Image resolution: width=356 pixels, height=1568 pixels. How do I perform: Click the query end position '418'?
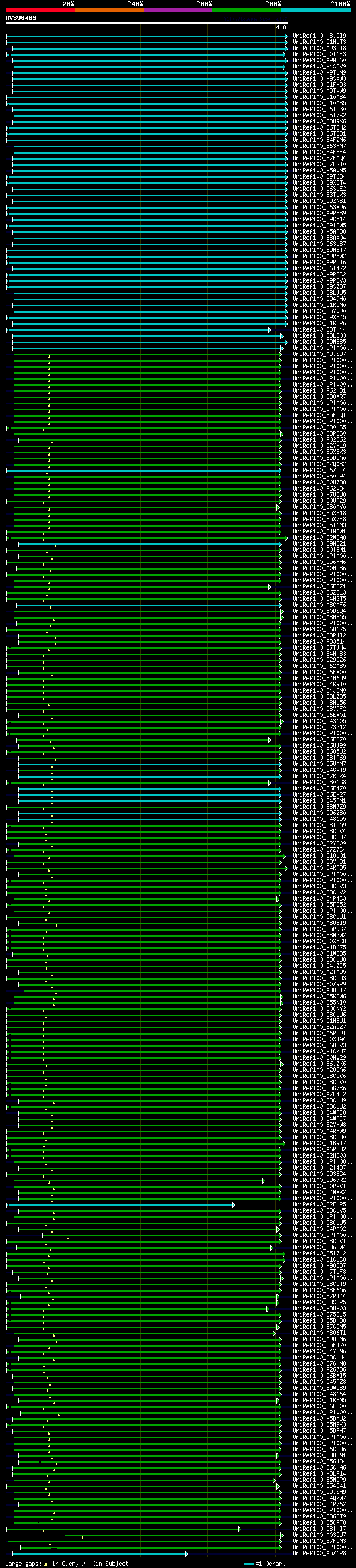click(x=280, y=27)
